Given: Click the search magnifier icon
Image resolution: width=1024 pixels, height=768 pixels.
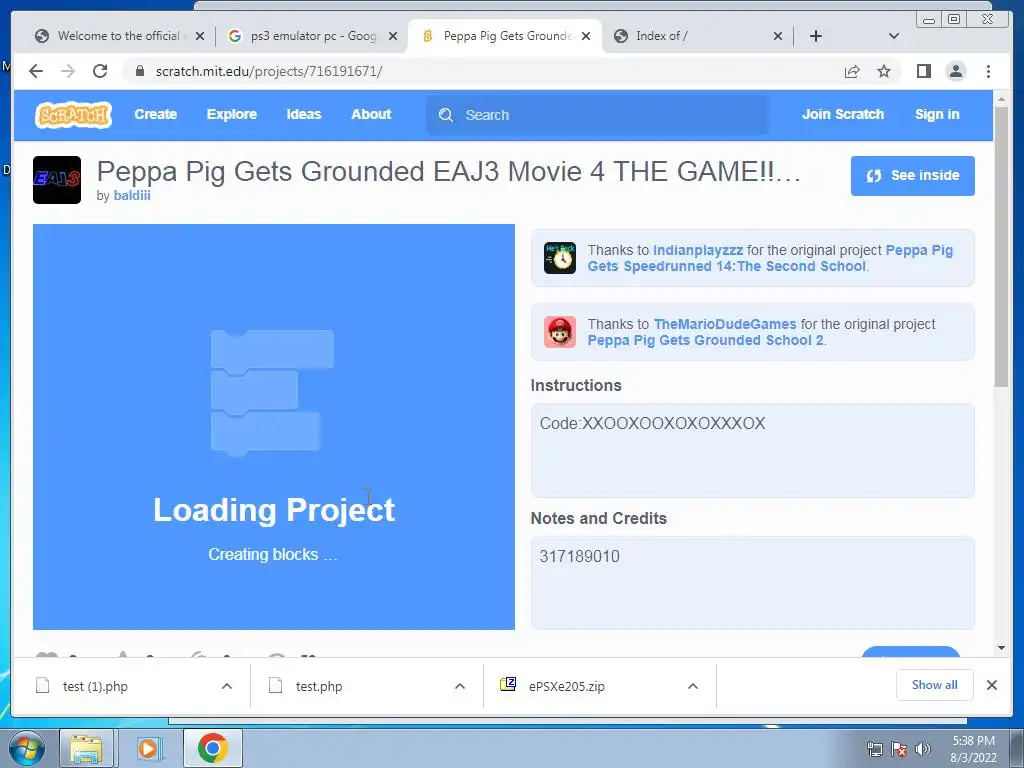Looking at the screenshot, I should [x=446, y=115].
